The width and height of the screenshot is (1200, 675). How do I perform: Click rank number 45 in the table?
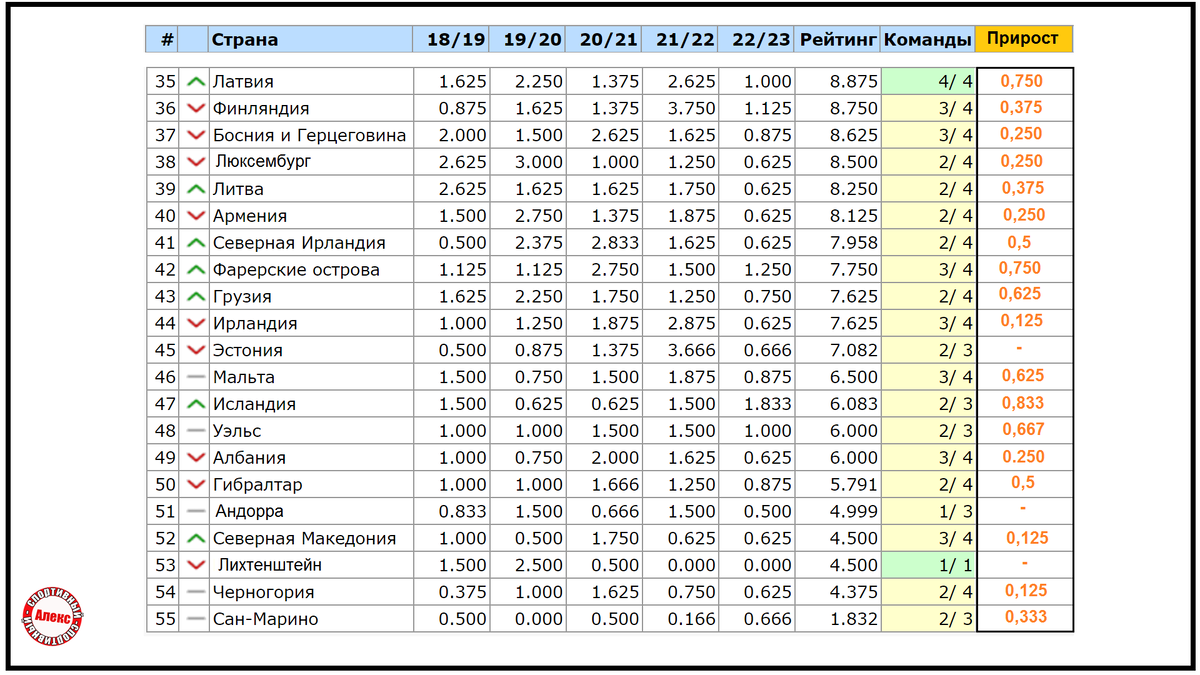click(x=165, y=351)
